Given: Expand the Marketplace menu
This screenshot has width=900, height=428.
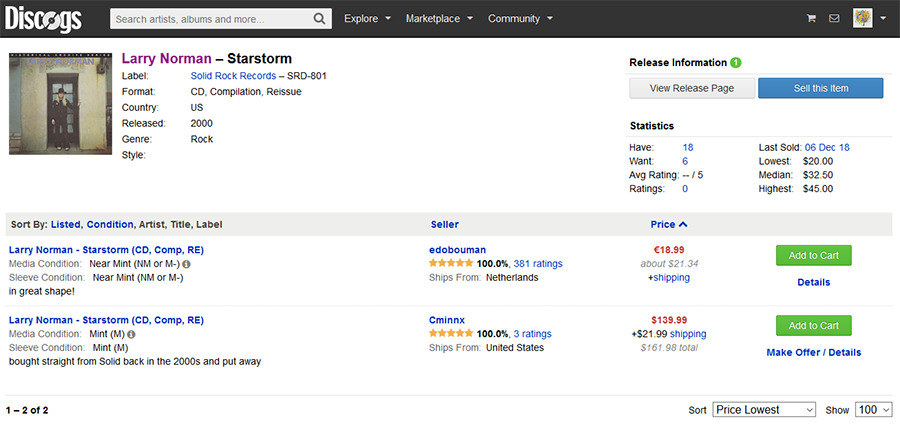Looking at the screenshot, I should [x=439, y=19].
